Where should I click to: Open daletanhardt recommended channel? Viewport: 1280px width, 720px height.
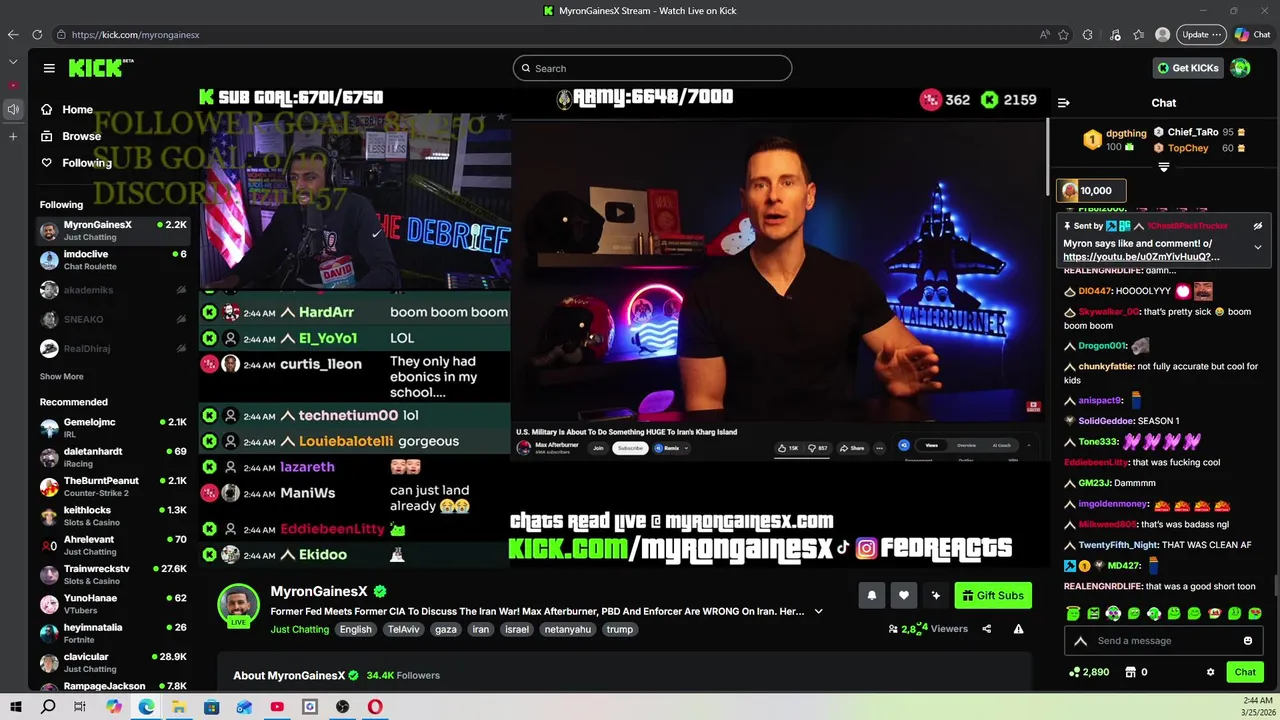(x=112, y=457)
